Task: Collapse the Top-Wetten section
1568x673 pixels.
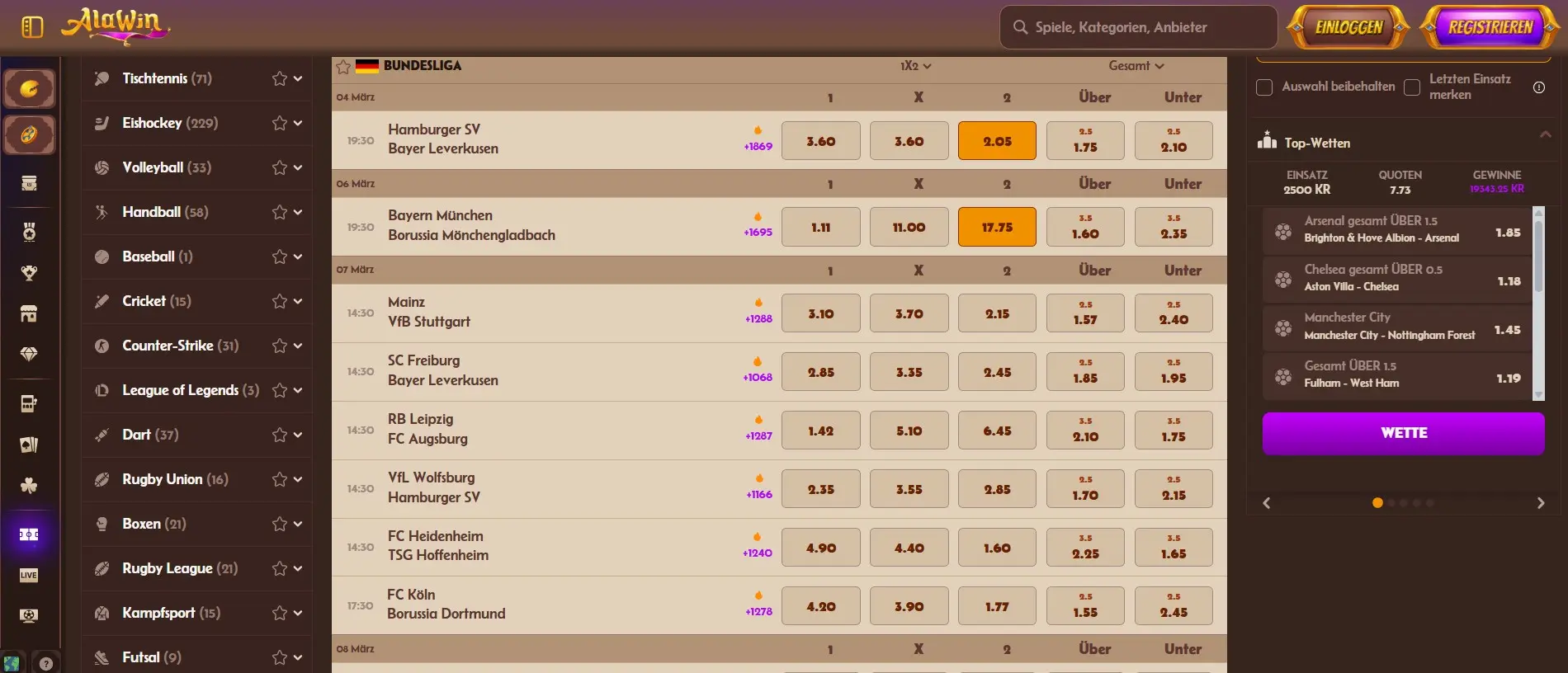Action: (1546, 134)
